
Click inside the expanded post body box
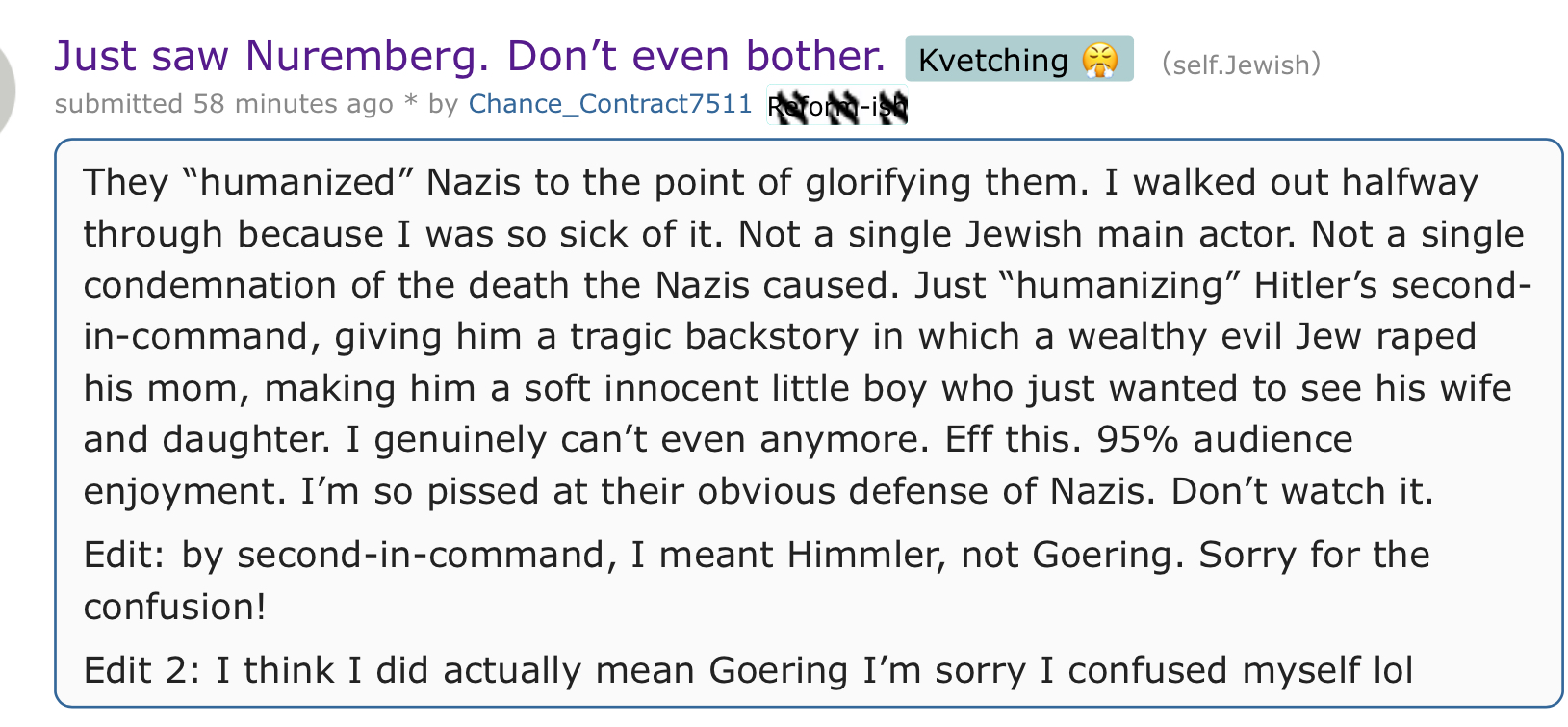809,424
